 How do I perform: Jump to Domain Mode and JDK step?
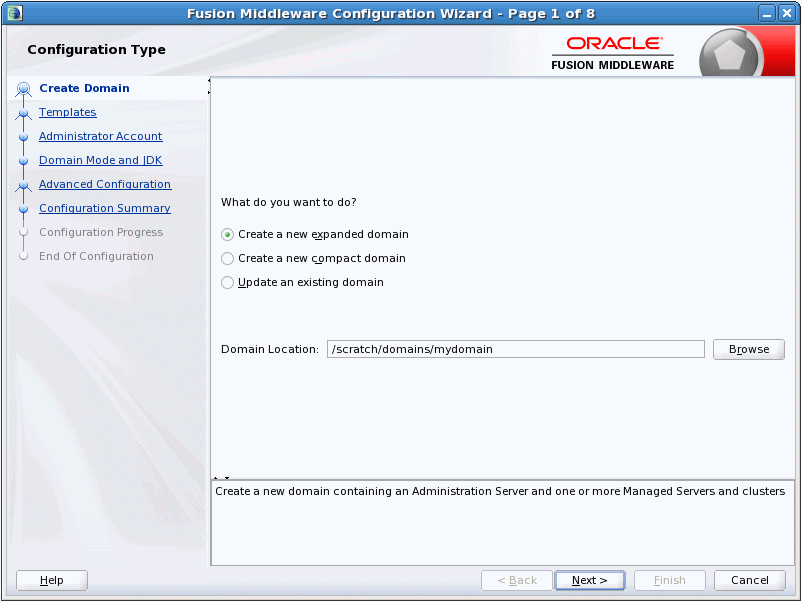pos(101,161)
